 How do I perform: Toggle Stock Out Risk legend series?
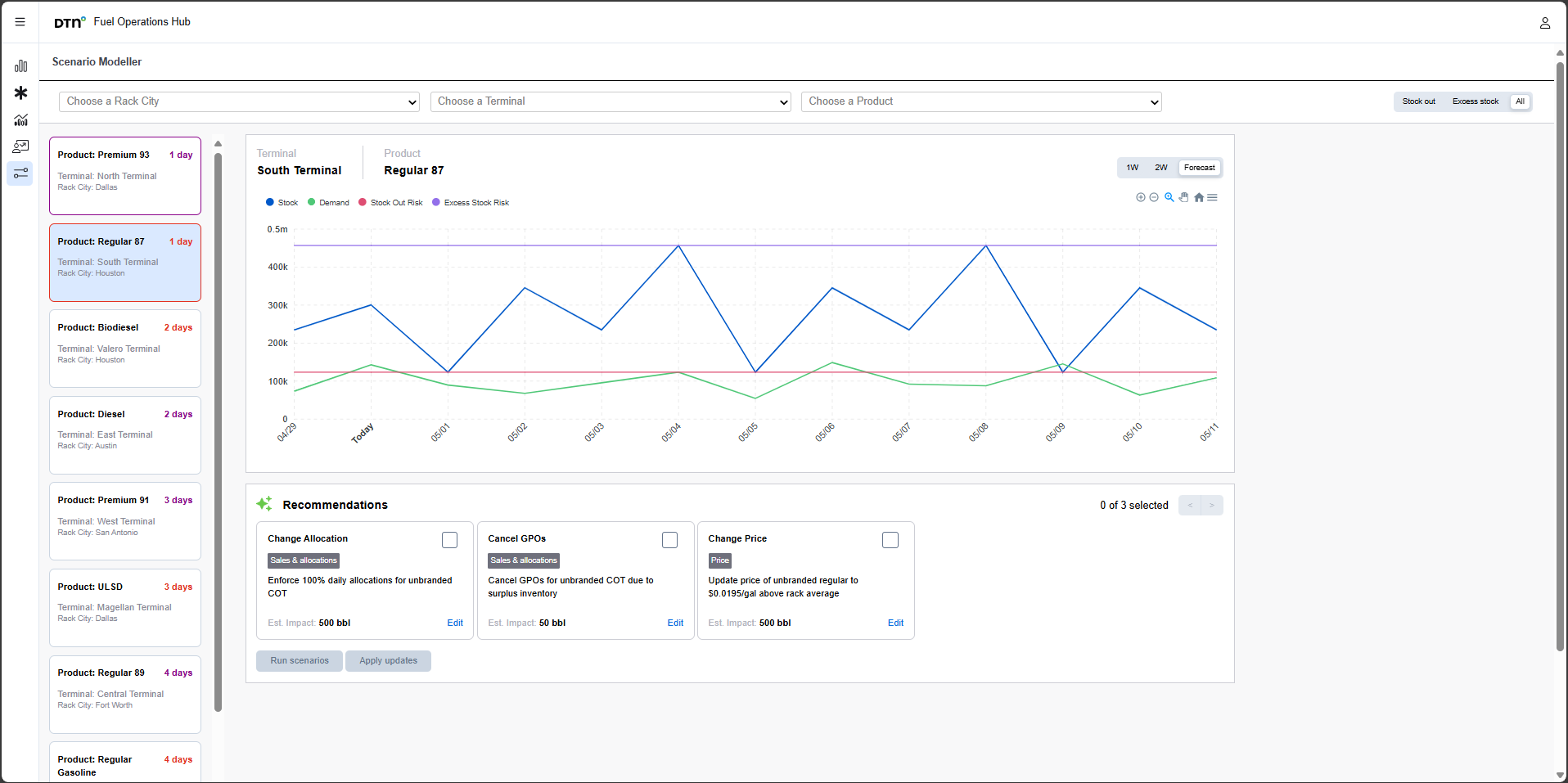coord(390,202)
